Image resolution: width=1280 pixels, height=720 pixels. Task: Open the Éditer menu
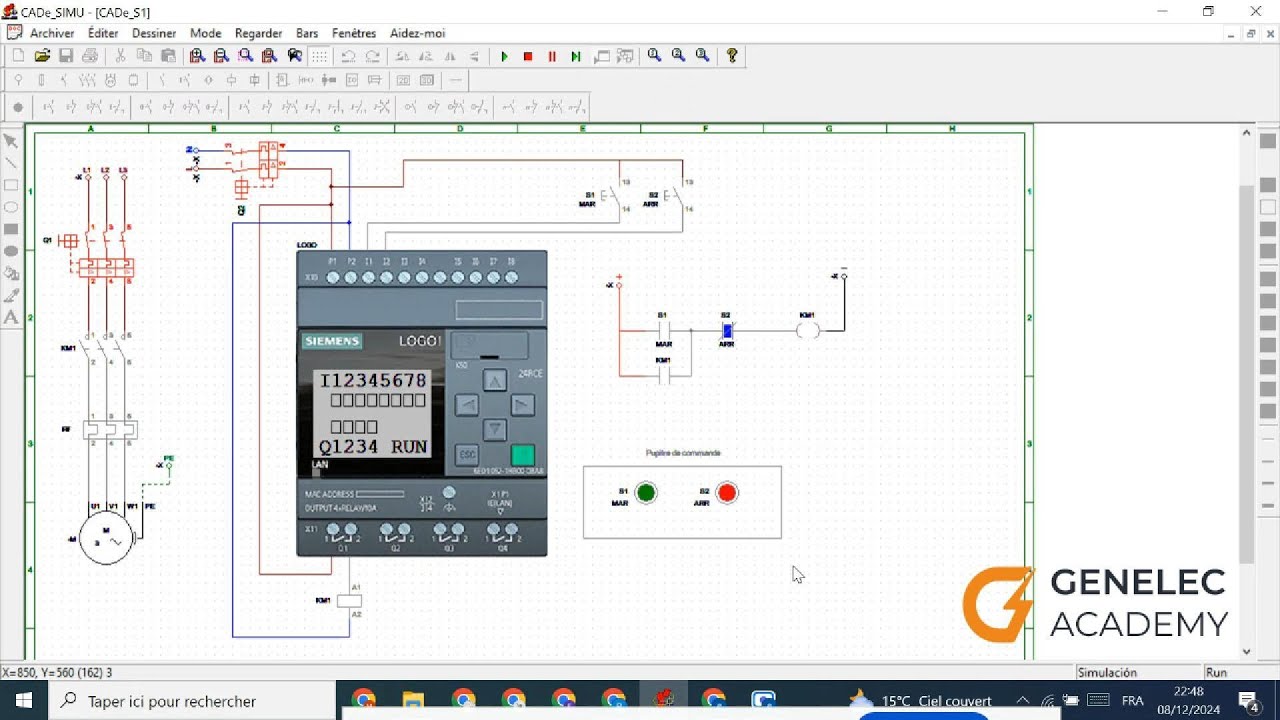point(103,33)
